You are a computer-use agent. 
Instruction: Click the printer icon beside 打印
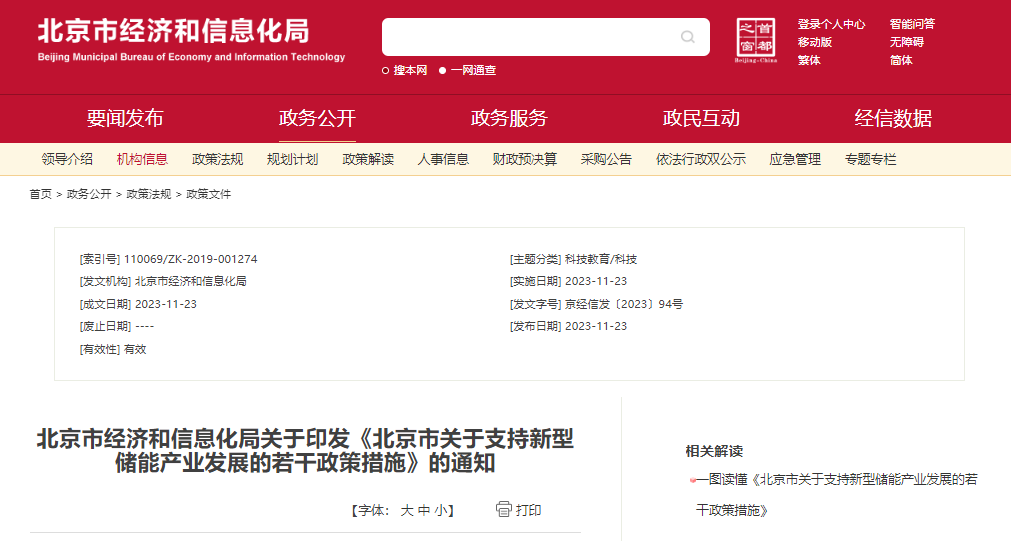coord(504,510)
